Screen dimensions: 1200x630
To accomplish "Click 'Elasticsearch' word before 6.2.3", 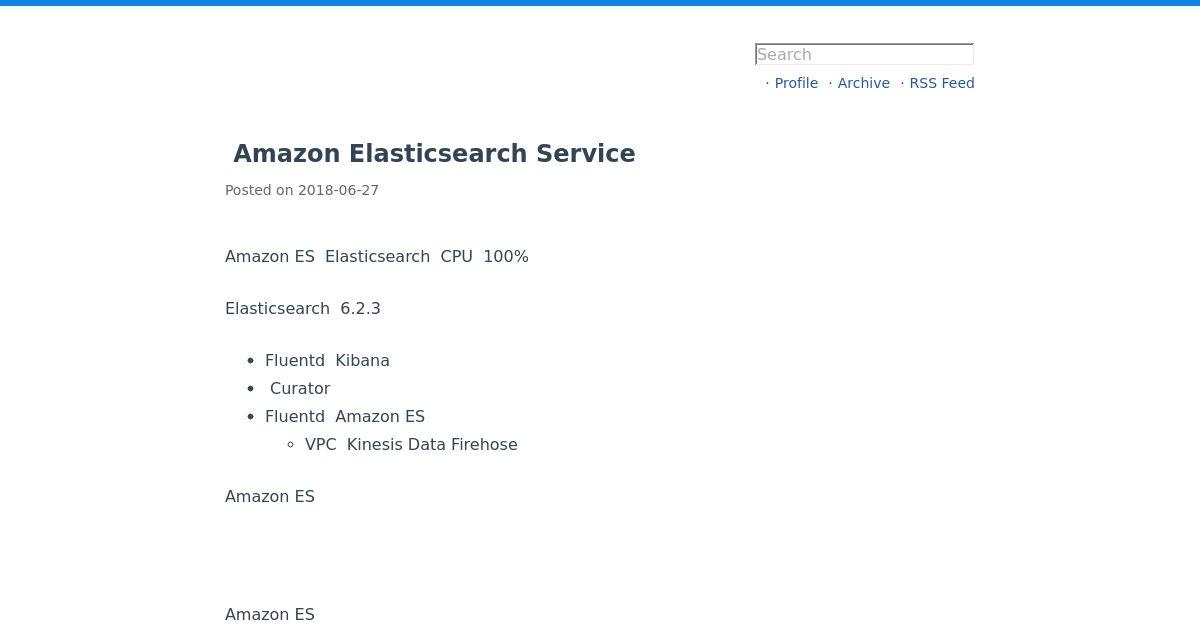I will pos(277,308).
